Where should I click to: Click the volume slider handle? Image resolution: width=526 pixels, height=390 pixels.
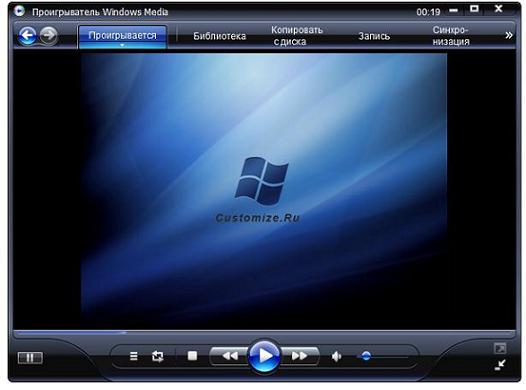366,356
